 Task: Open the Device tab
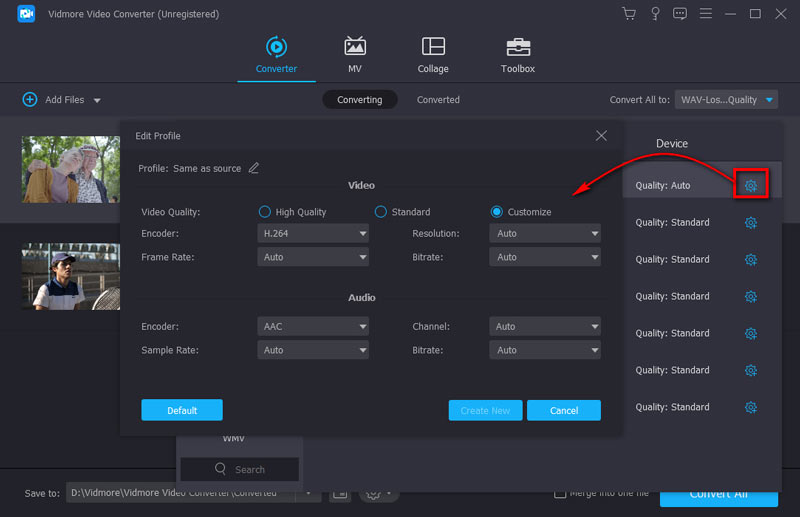[671, 144]
